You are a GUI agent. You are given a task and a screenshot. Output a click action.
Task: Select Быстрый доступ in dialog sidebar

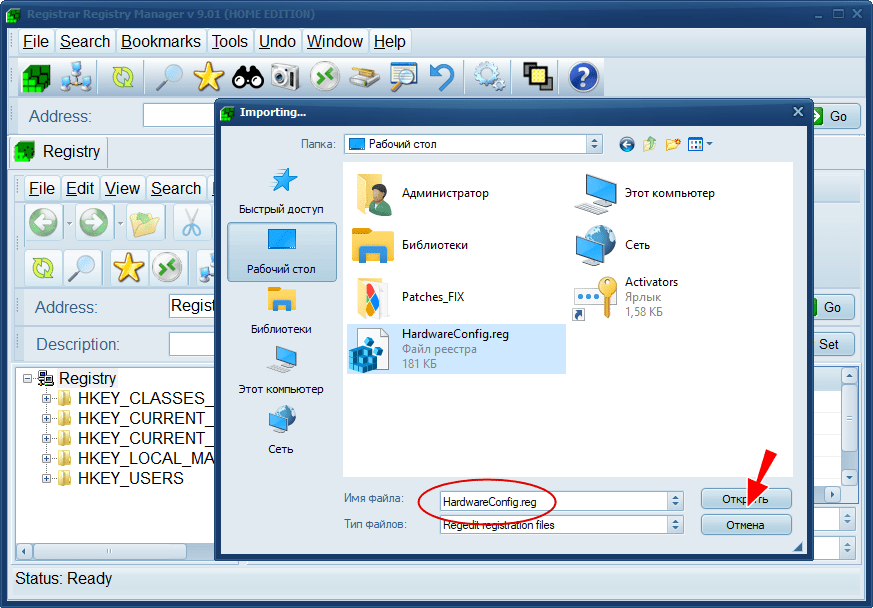[x=282, y=192]
